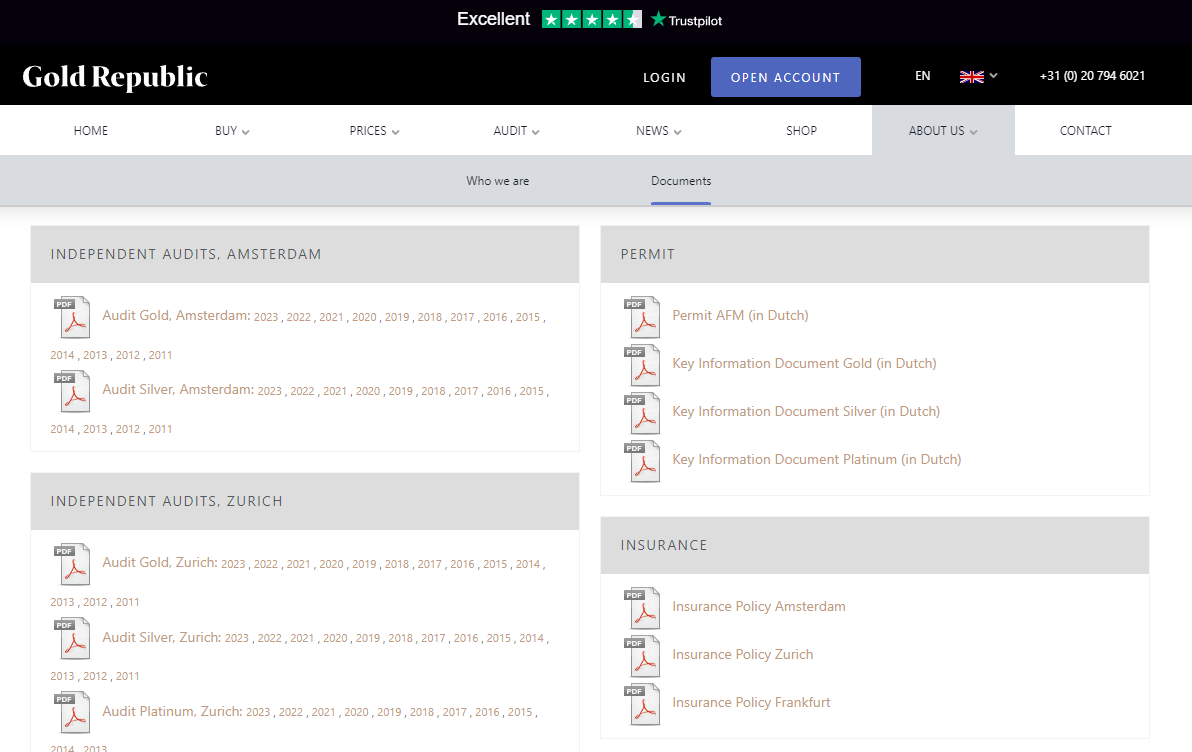
Task: Open 2022 Audit Silver, Amsterdam report
Action: (x=302, y=391)
